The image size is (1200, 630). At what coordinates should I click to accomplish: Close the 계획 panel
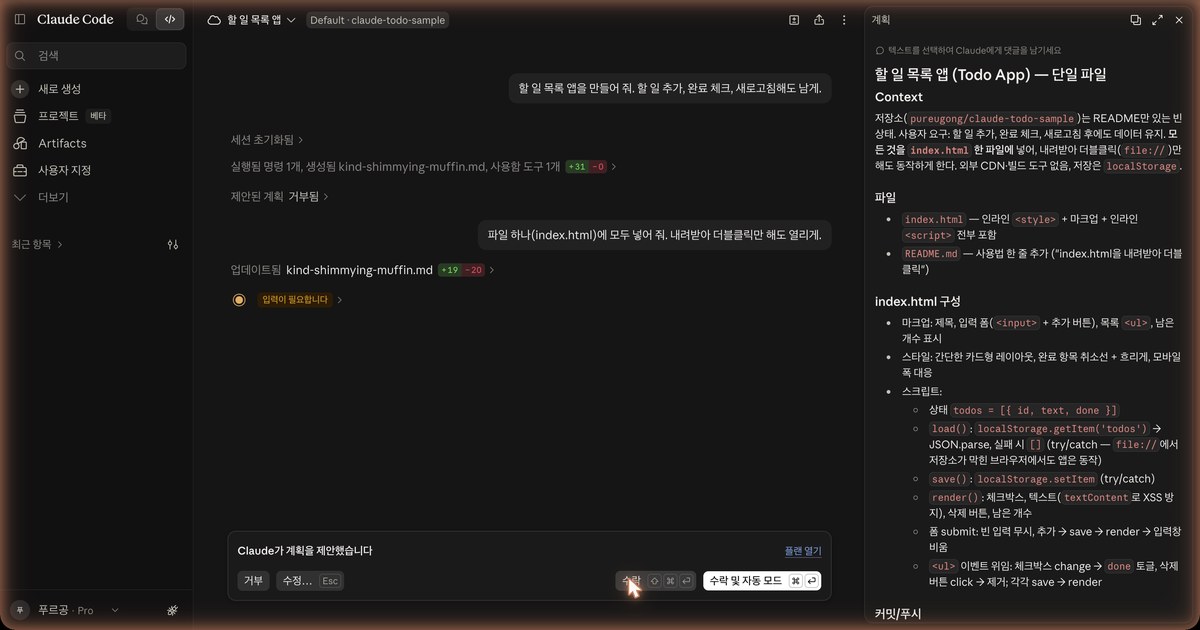pyautogui.click(x=1179, y=20)
